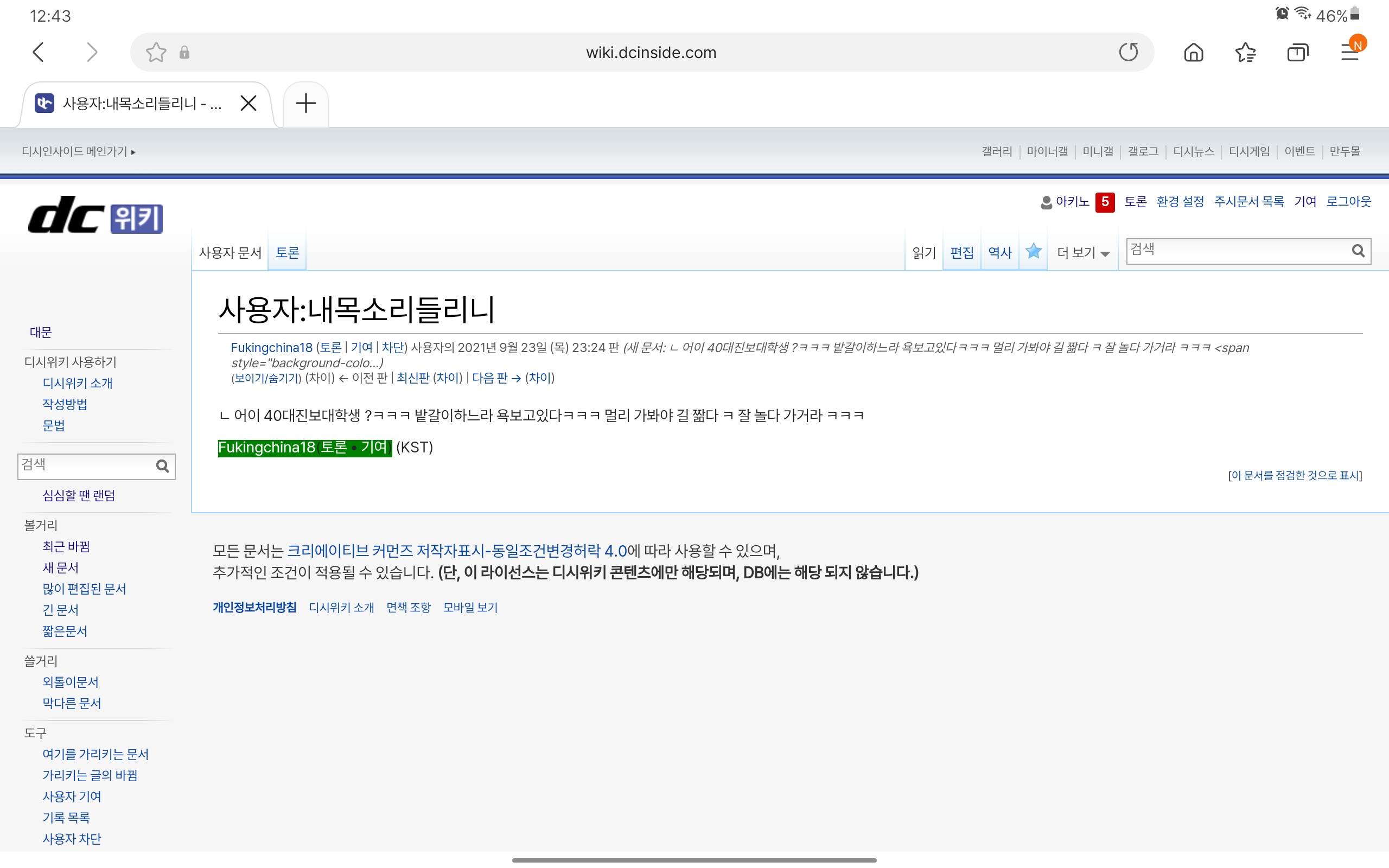Open the browser home icon
1389x868 pixels.
pos(1193,52)
